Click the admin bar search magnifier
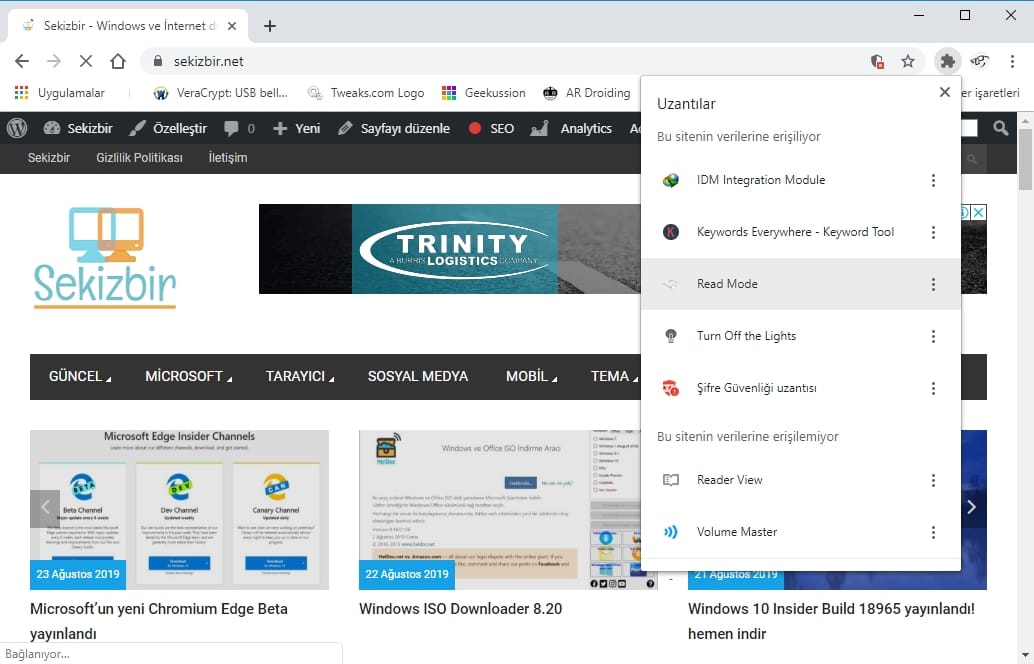1034x664 pixels. tap(1000, 129)
